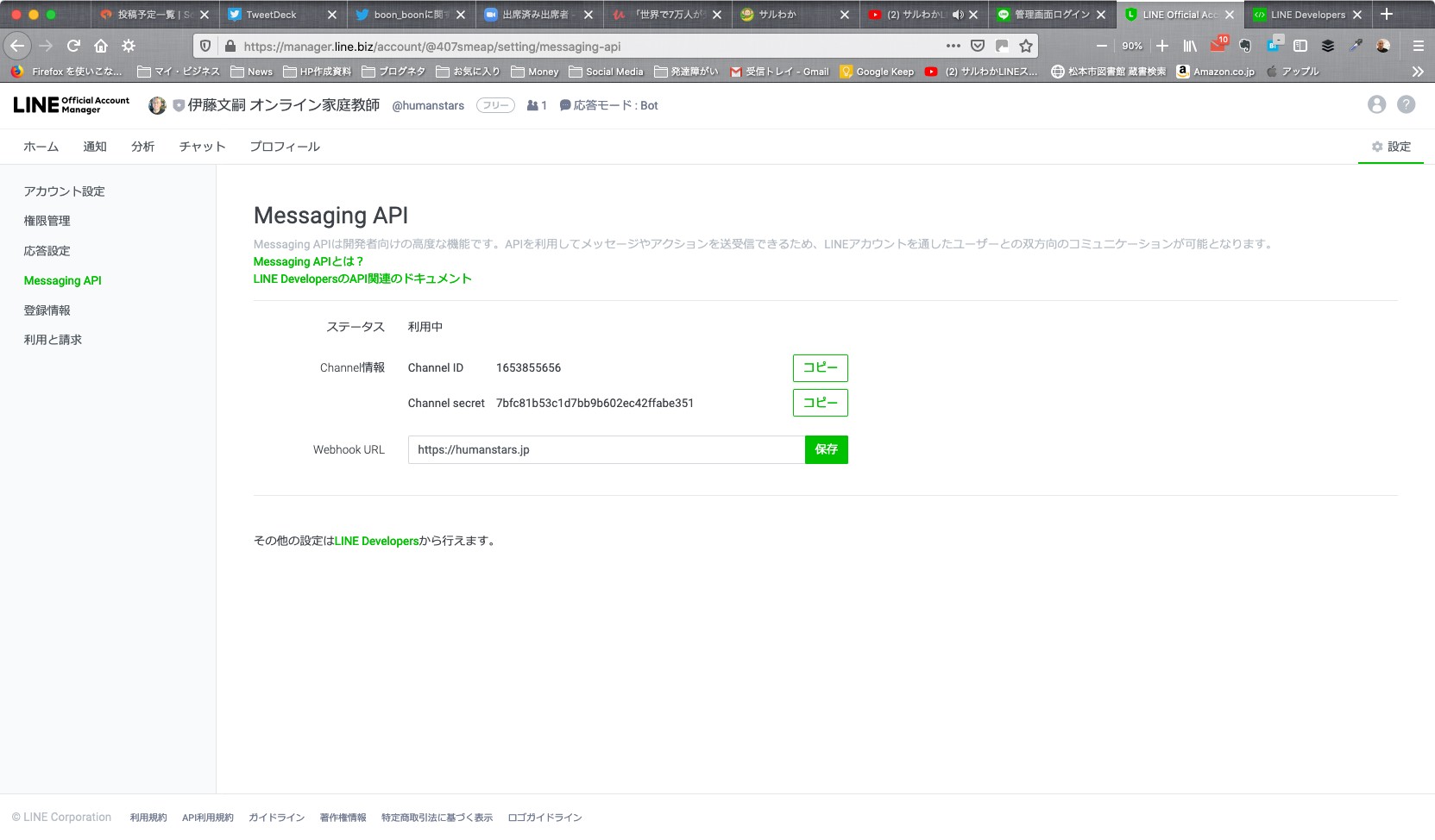The image size is (1435, 840).
Task: Go to チャット tab
Action: [203, 147]
